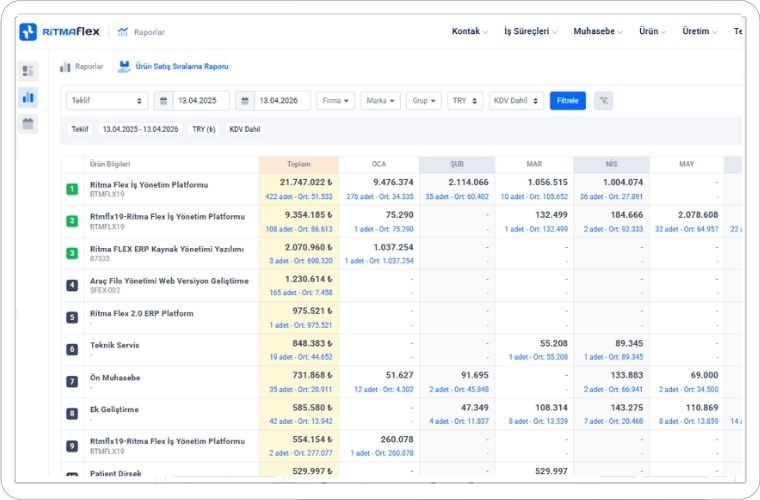Screen dimensions: 760x500
Task: Click the Ürün Satış Sıralama Raporu icon
Action: [x=124, y=67]
